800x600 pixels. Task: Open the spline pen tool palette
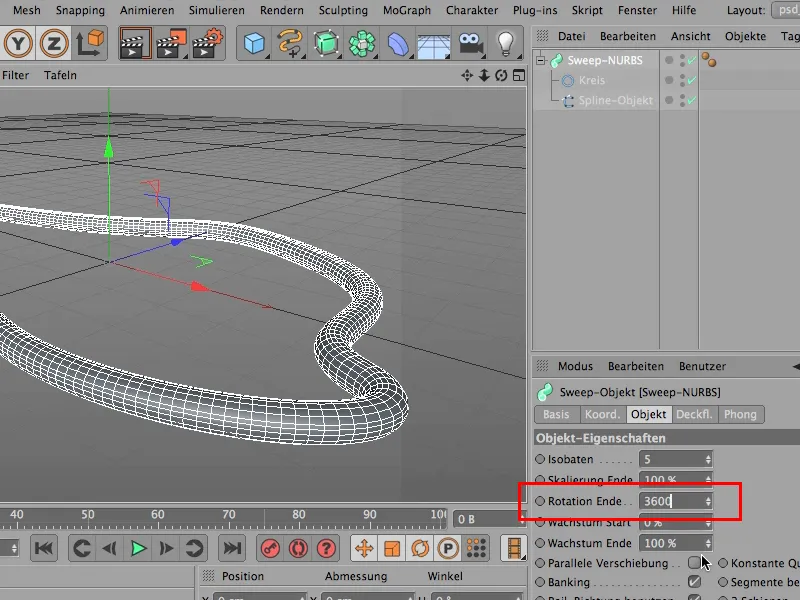coord(290,43)
